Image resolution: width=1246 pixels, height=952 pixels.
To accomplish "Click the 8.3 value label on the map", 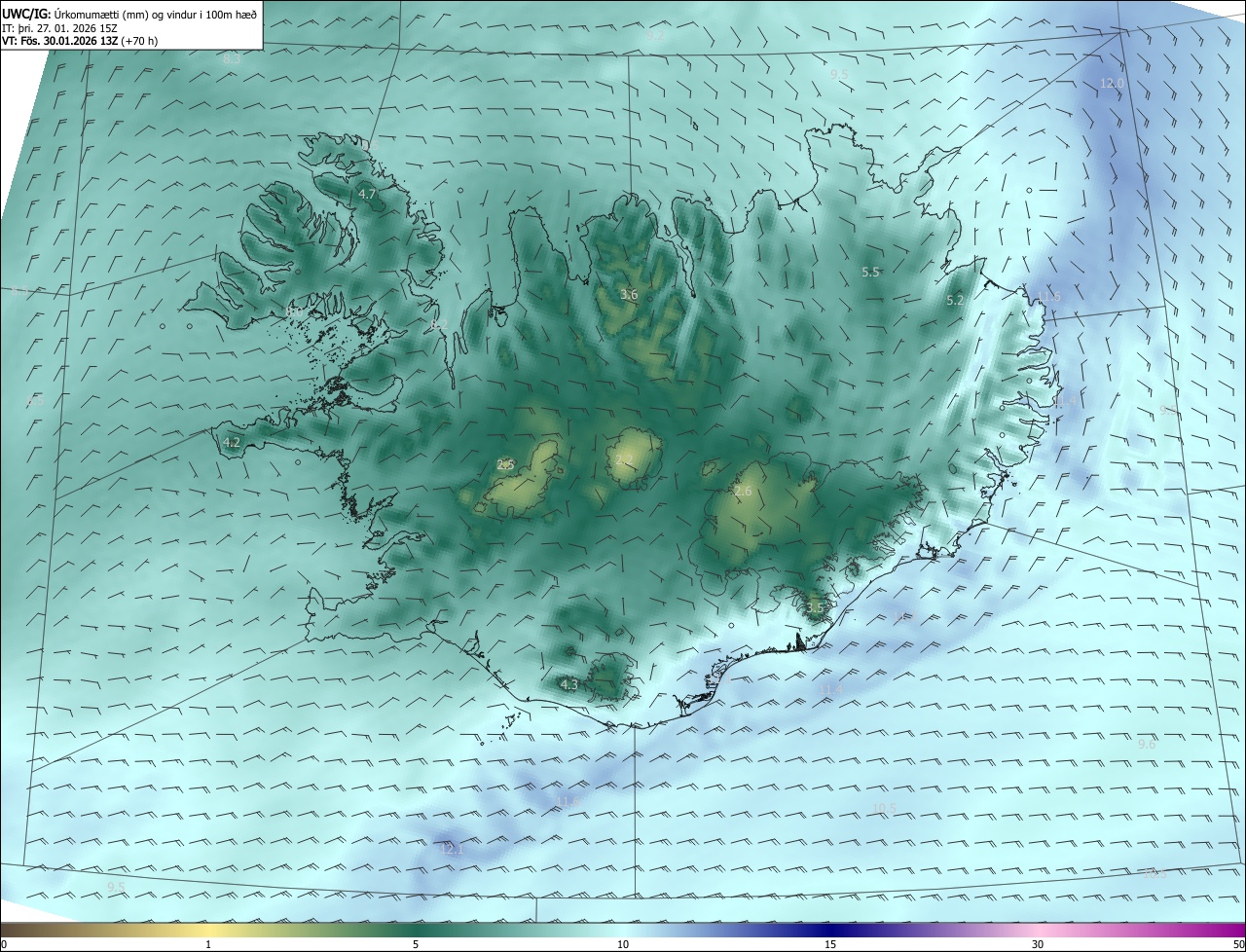I will [232, 59].
